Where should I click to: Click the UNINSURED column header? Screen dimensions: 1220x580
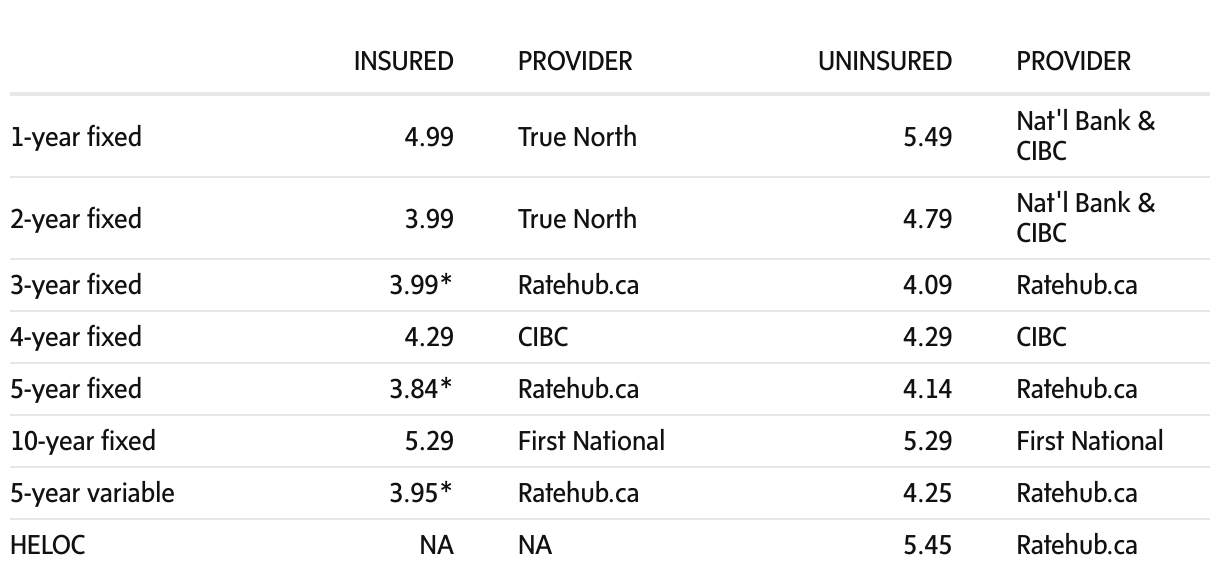pyautogui.click(x=884, y=61)
